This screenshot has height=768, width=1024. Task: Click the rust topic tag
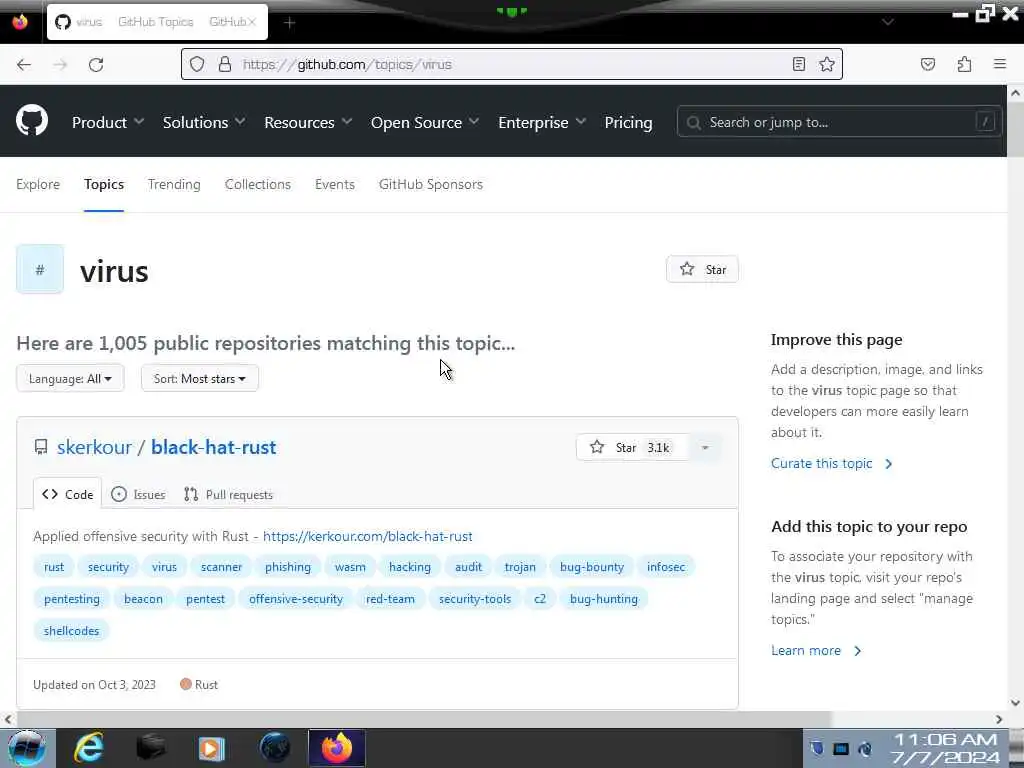[54, 567]
